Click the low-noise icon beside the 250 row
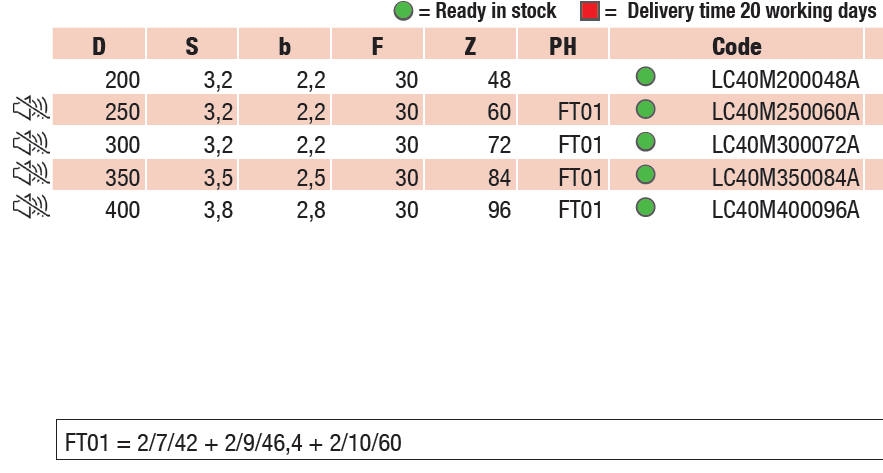Viewport: 883px width, 473px height. coord(31,110)
